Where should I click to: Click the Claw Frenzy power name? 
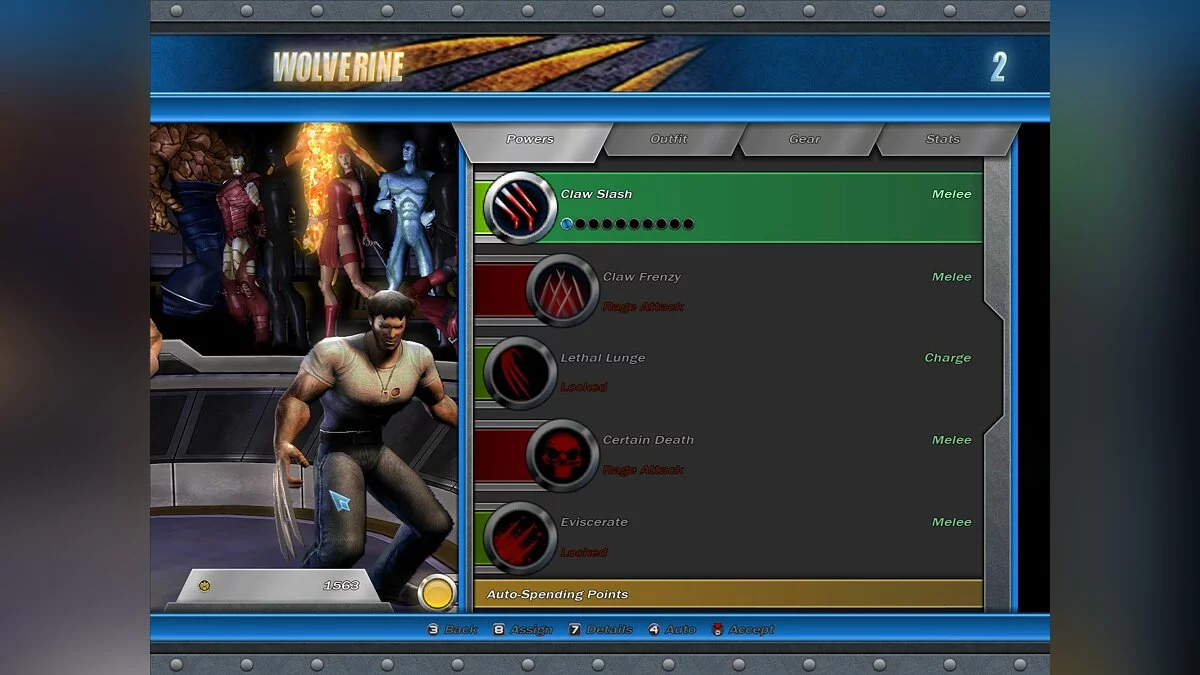pyautogui.click(x=642, y=277)
